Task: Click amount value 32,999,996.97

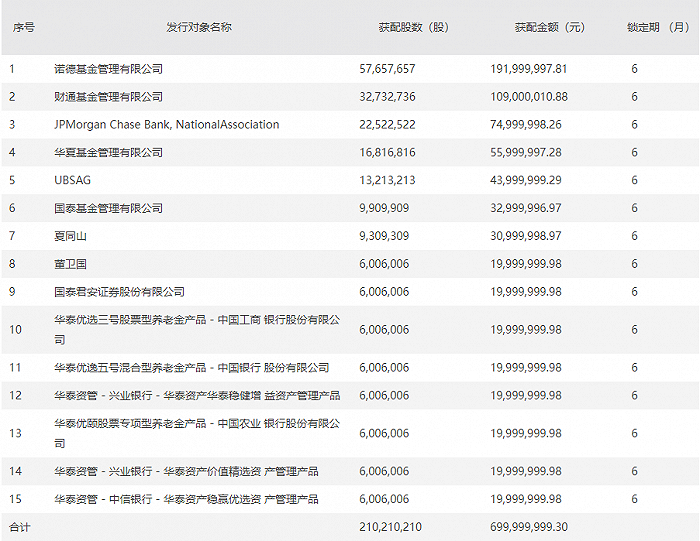Action: tap(526, 208)
